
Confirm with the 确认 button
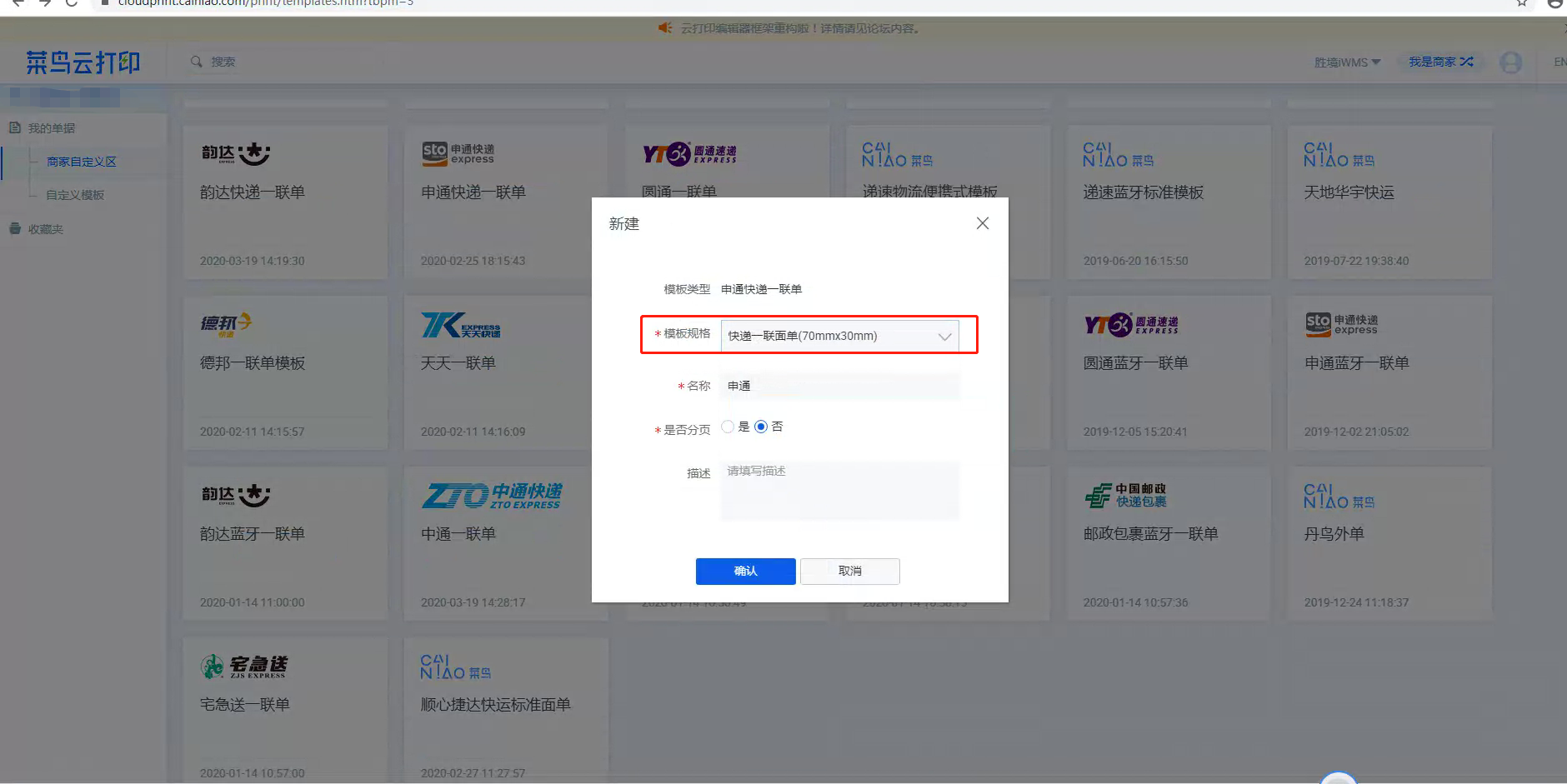tap(745, 571)
